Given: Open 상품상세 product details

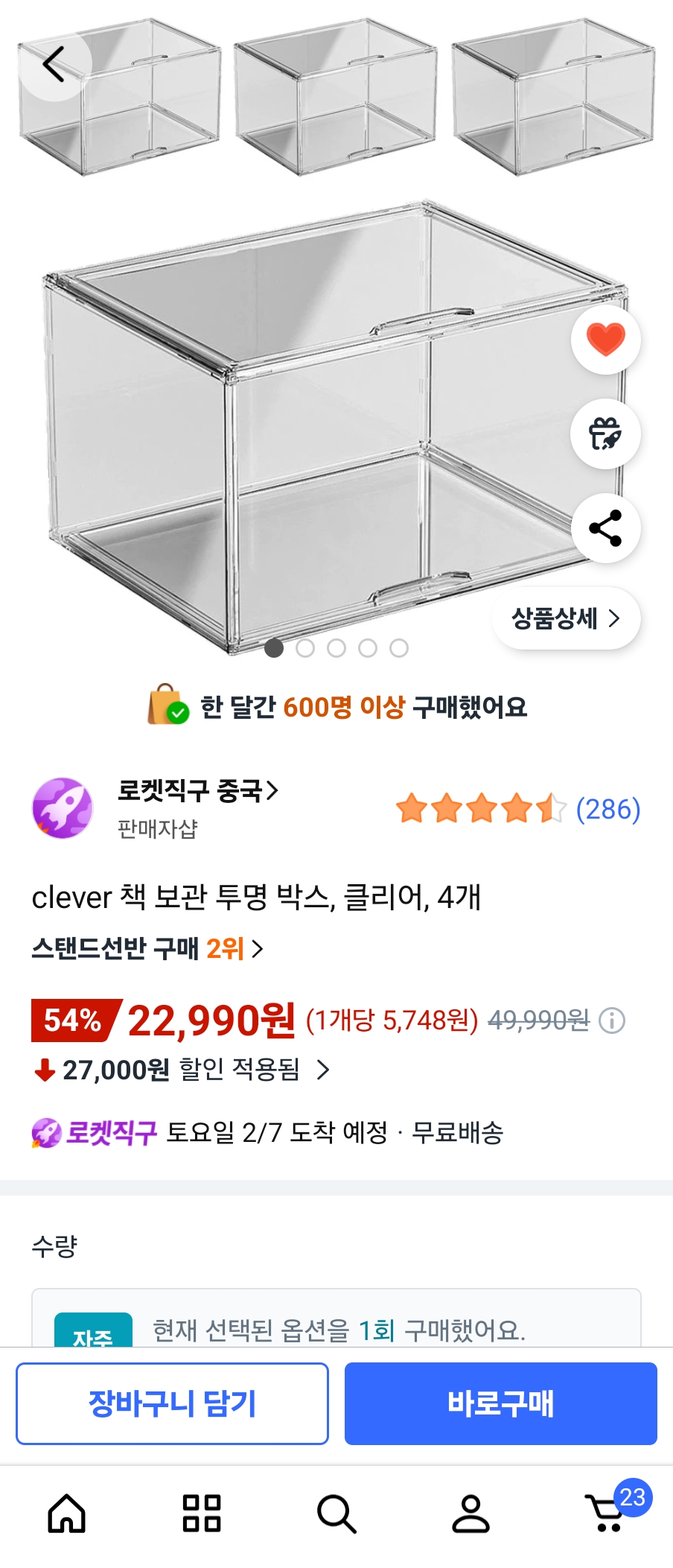Looking at the screenshot, I should 566,618.
